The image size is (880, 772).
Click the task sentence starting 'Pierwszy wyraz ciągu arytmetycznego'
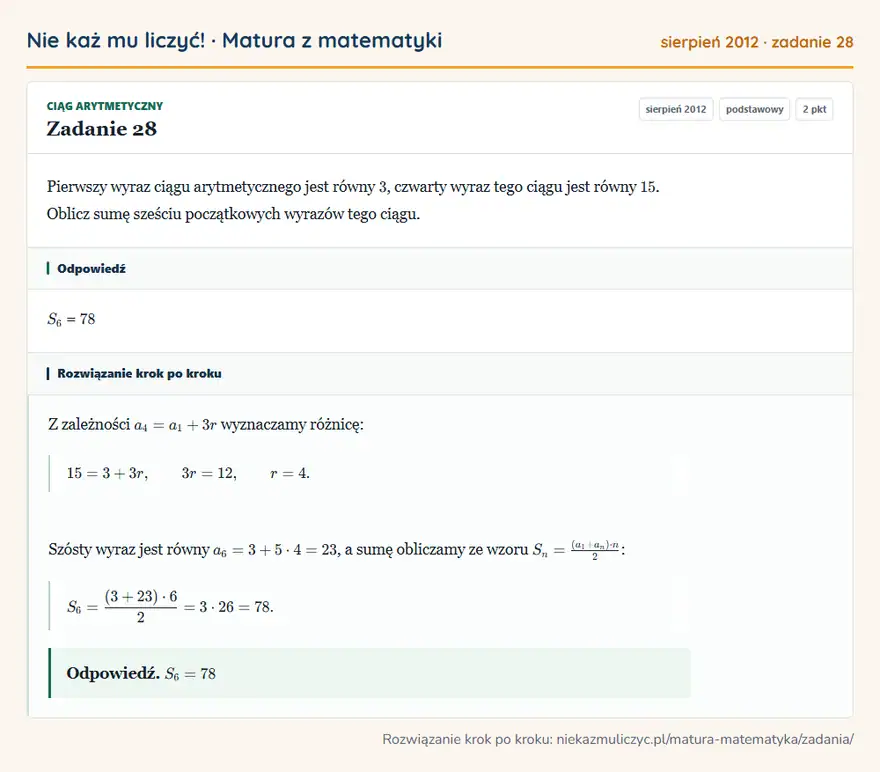click(353, 186)
